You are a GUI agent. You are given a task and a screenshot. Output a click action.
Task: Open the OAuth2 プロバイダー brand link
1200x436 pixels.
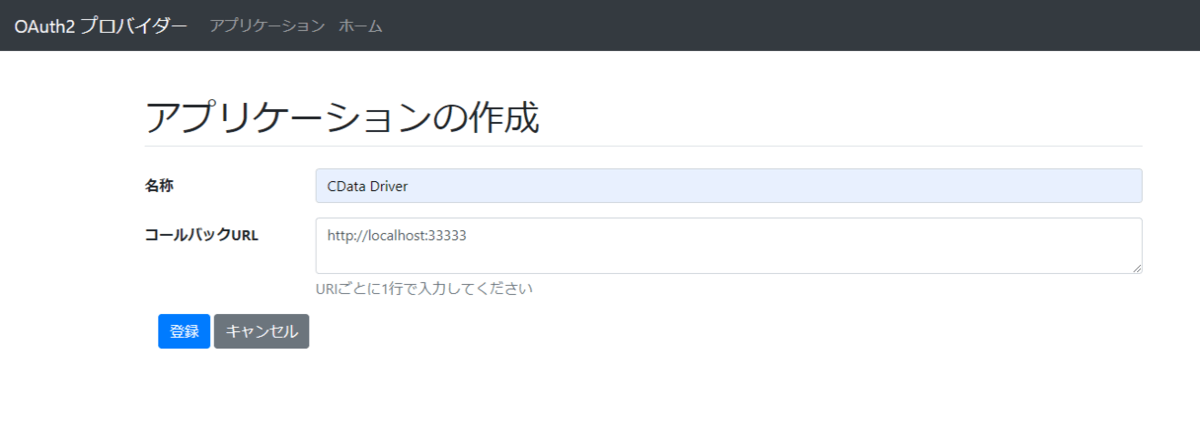tap(100, 25)
